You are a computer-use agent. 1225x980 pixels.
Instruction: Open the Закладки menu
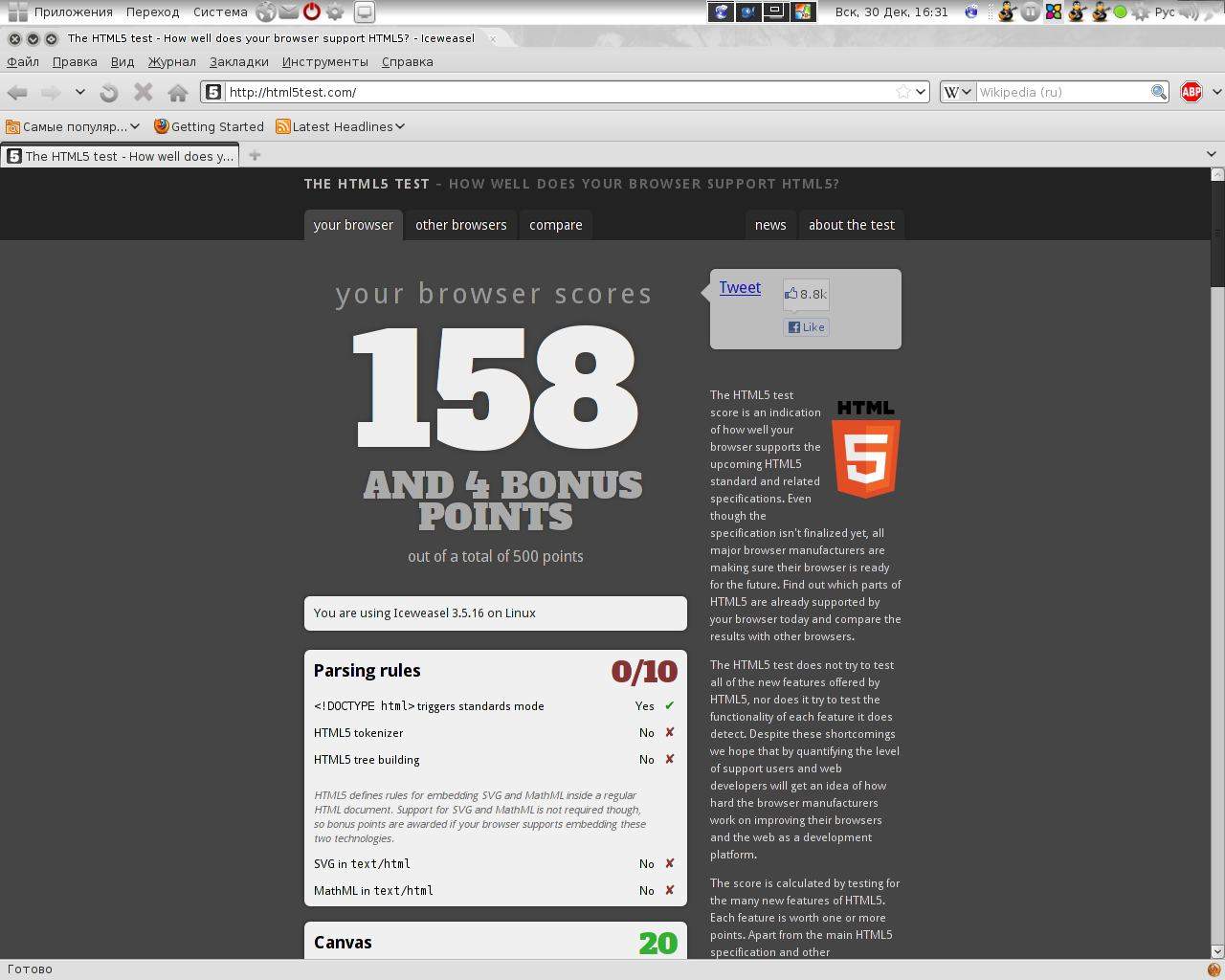click(x=239, y=61)
